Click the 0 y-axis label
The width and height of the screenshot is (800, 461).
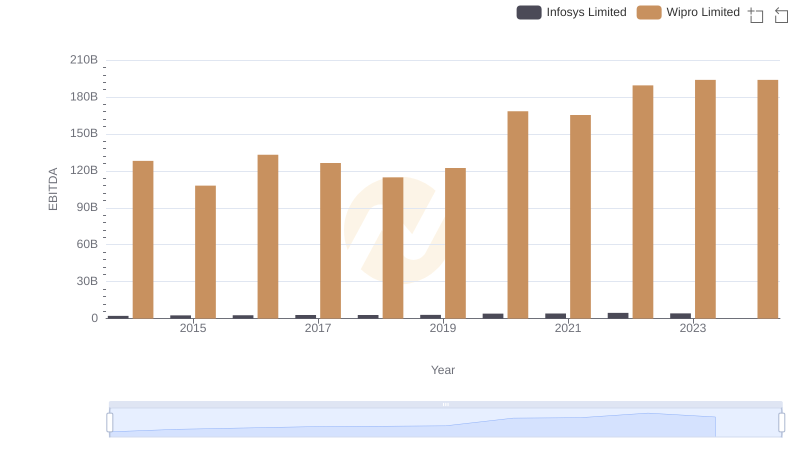[94, 318]
